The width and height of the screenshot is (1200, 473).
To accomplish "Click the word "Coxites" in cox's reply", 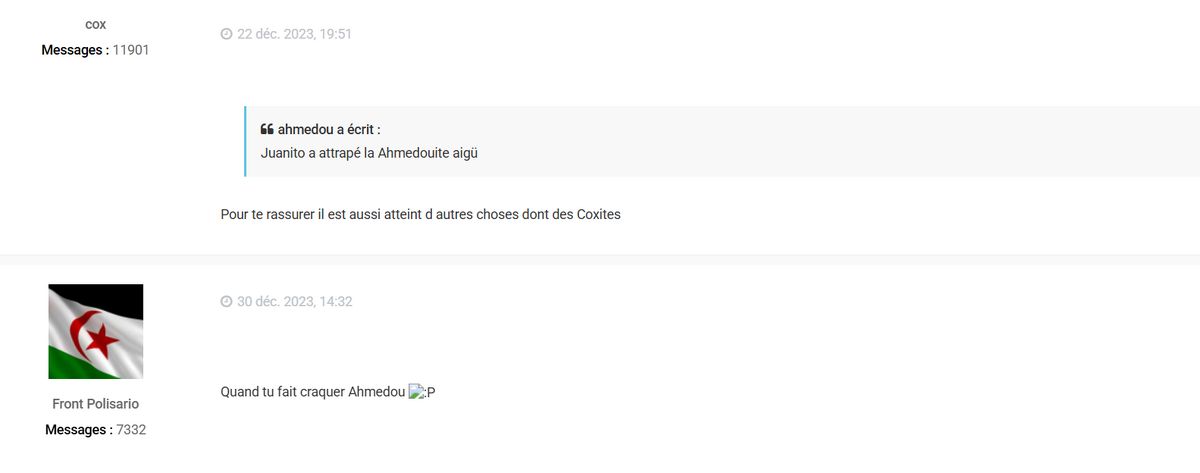I will 599,215.
